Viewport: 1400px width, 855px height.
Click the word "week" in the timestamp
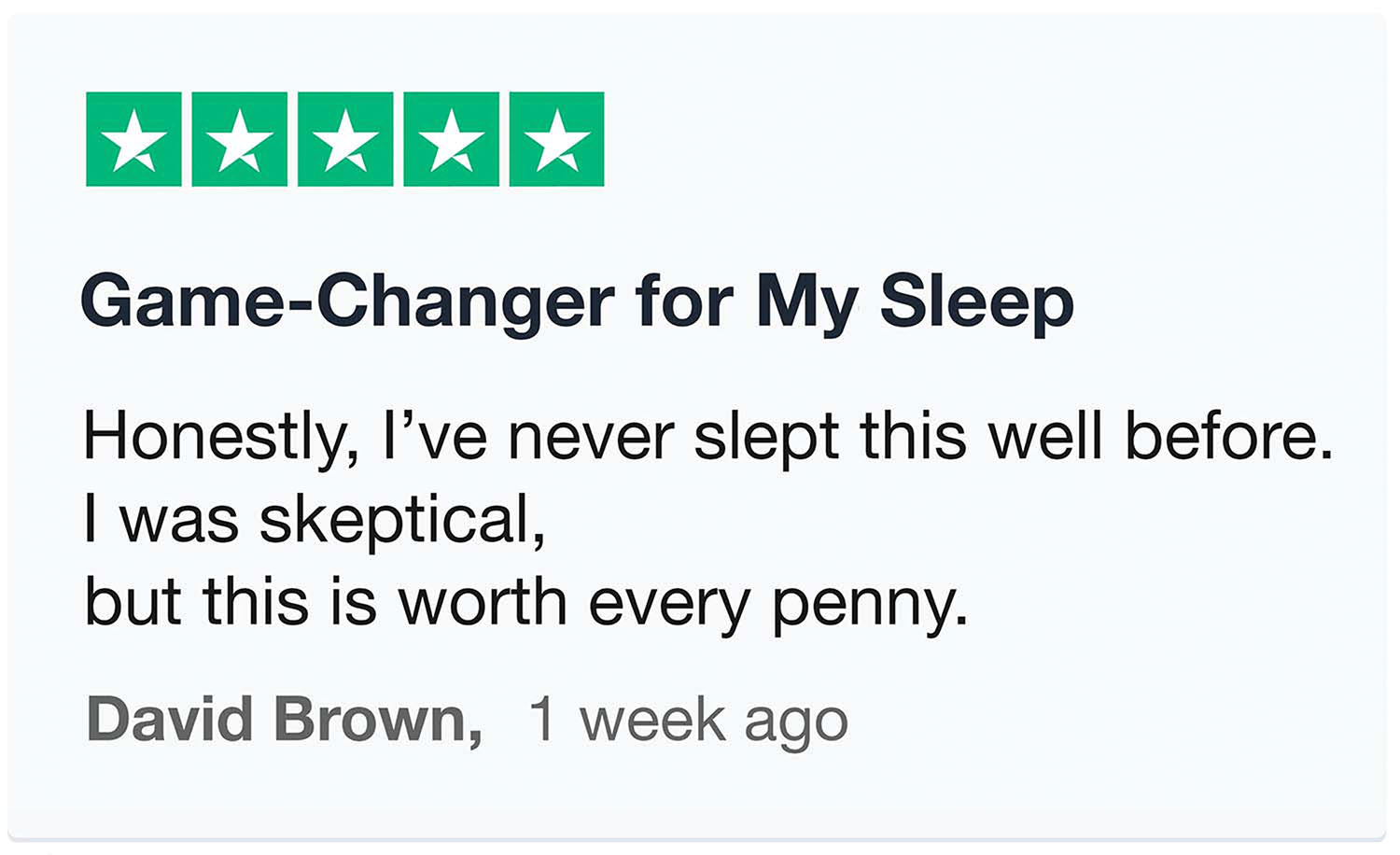click(652, 720)
